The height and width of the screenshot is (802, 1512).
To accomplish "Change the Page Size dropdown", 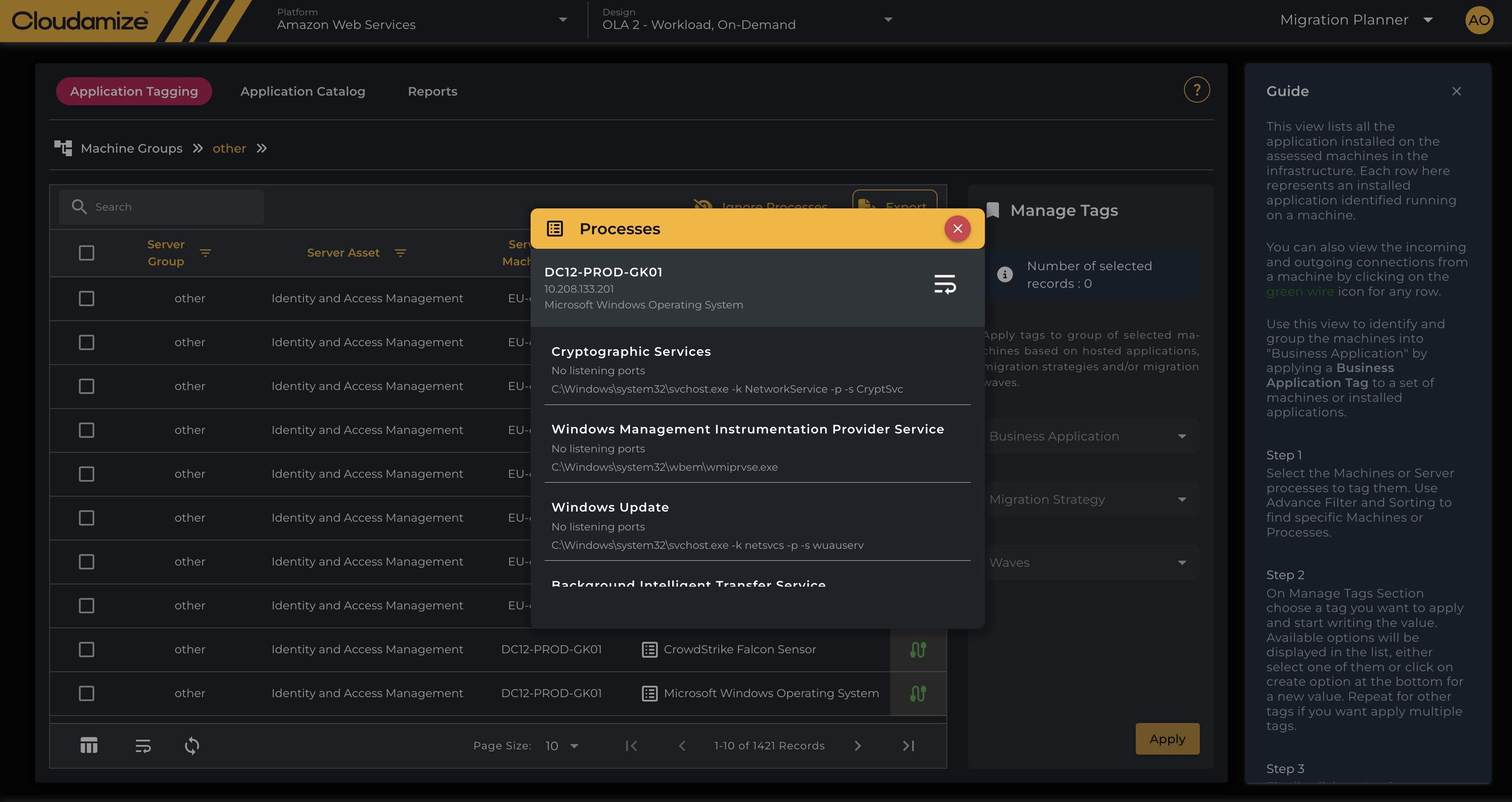I will (562, 746).
